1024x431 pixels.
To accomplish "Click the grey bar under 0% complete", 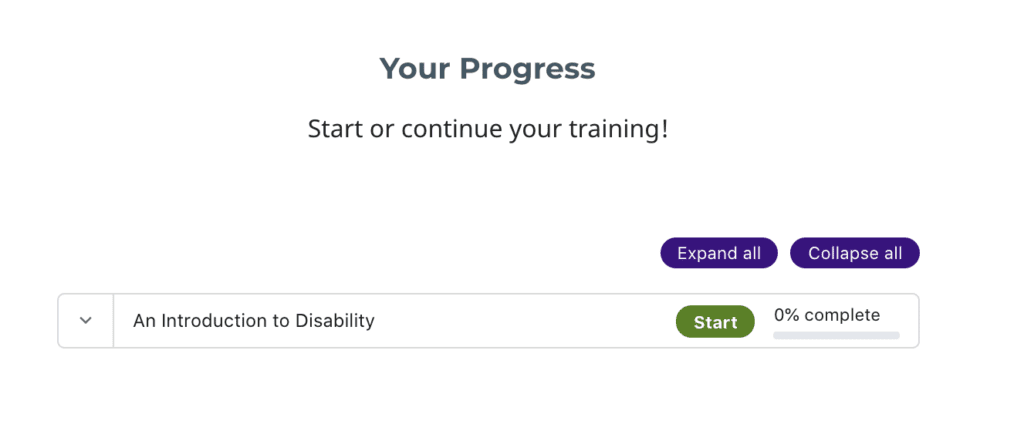I will 836,335.
